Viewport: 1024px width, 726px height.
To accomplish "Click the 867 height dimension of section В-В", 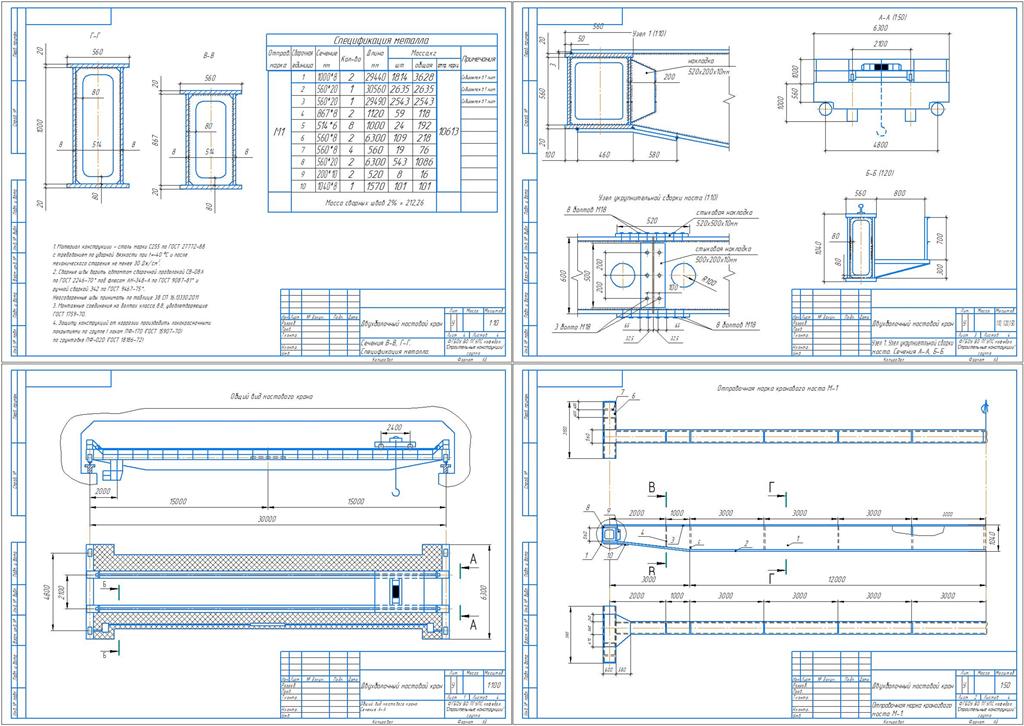I will (x=155, y=138).
